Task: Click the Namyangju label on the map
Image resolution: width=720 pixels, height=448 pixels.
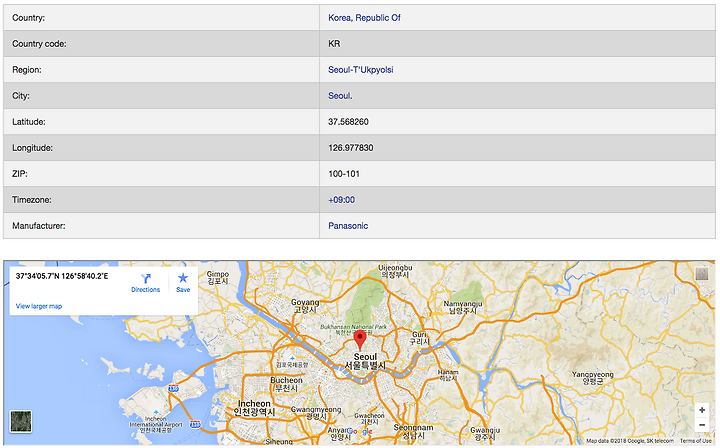Action: [463, 307]
